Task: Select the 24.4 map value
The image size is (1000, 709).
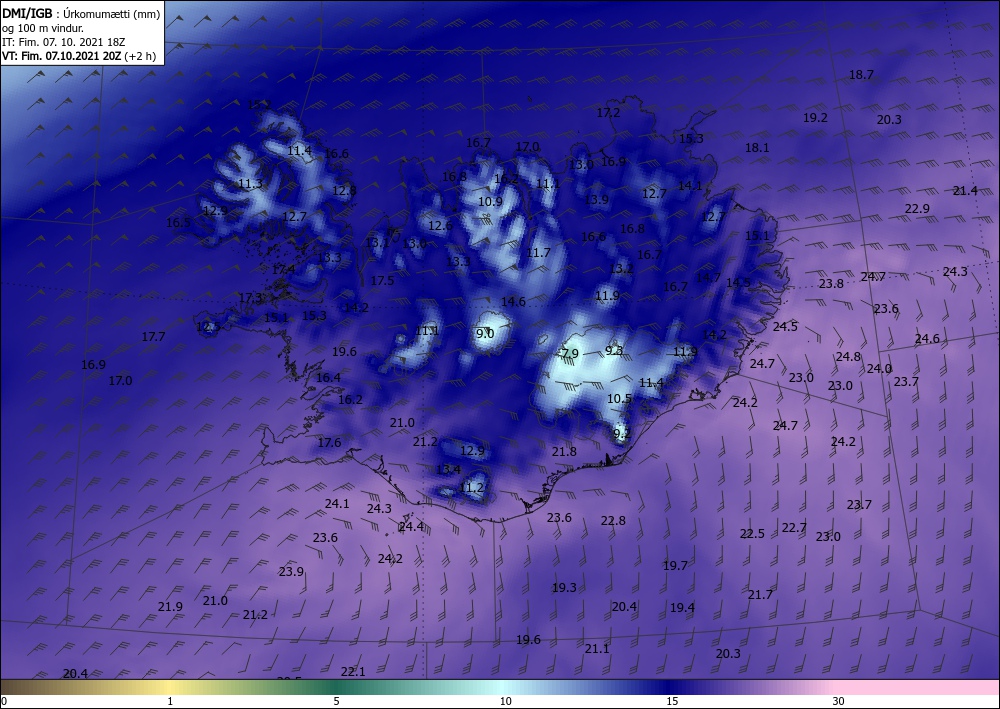Action: tap(411, 527)
